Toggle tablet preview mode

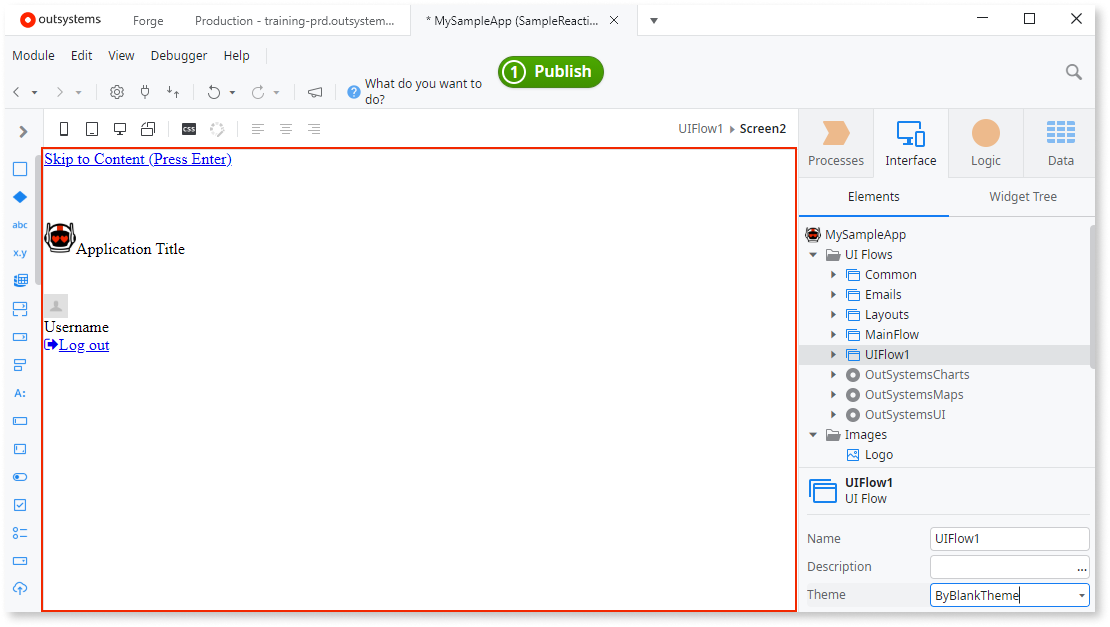91,128
